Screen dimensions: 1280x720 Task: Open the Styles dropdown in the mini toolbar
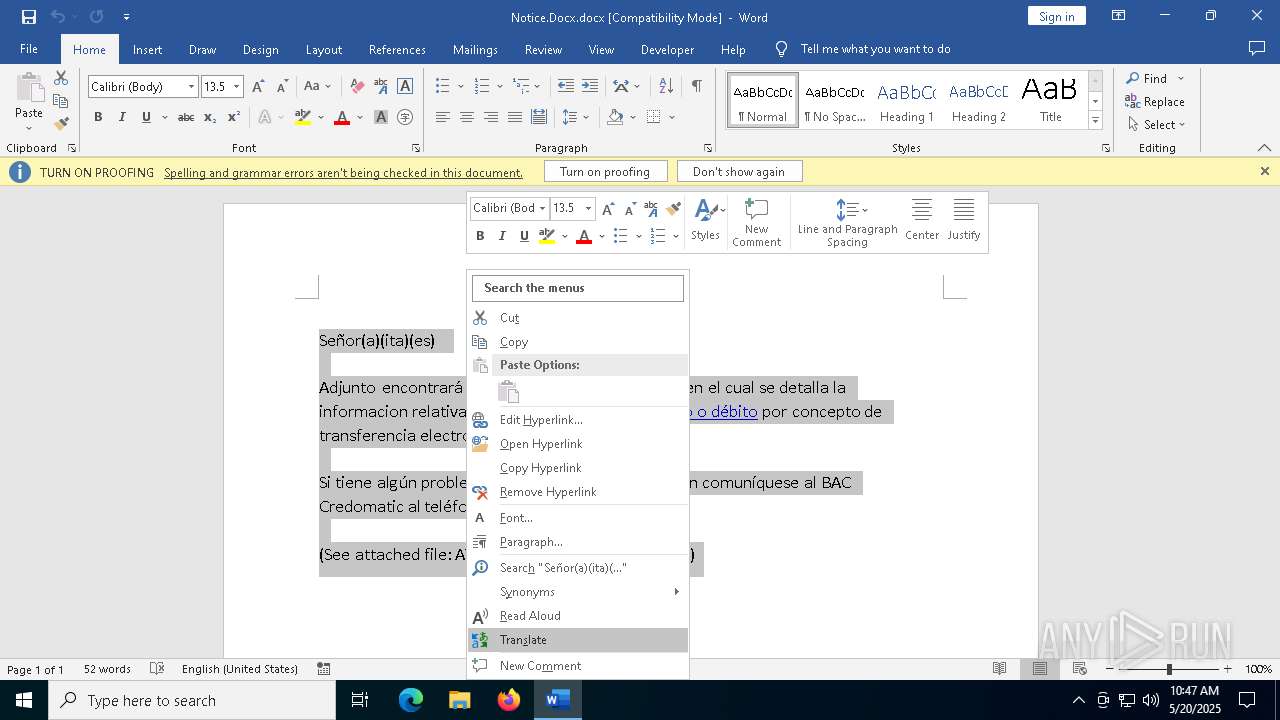click(x=706, y=220)
